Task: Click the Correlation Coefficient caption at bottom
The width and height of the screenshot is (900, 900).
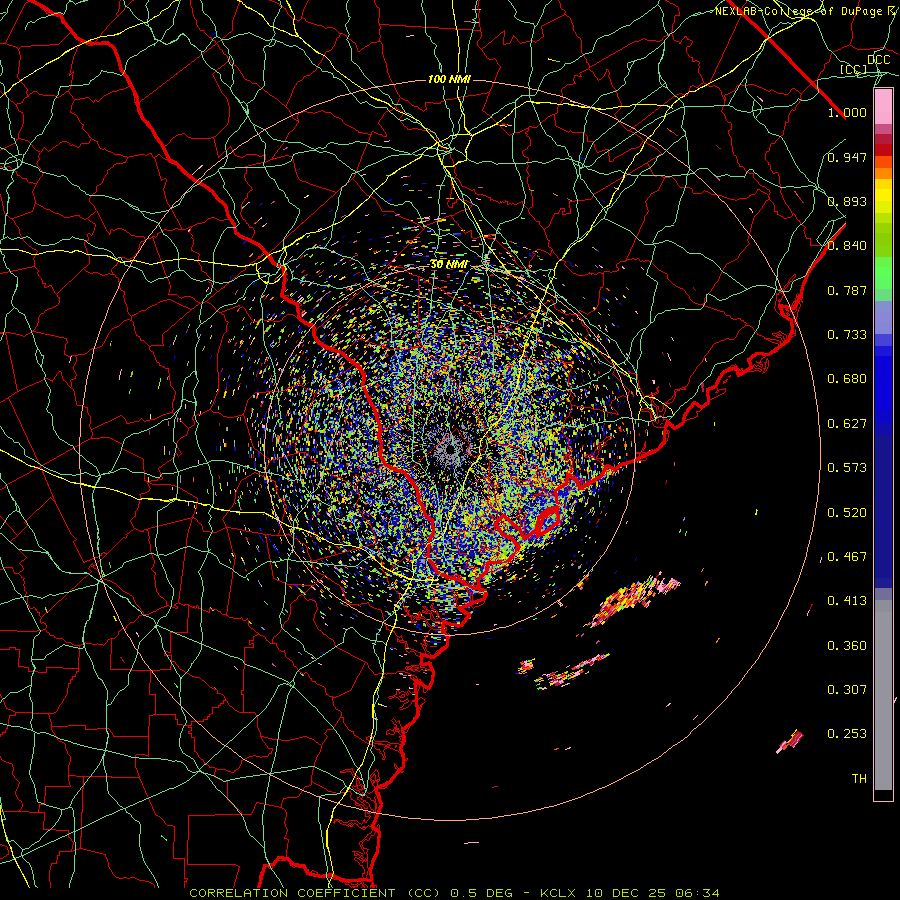Action: click(x=454, y=893)
